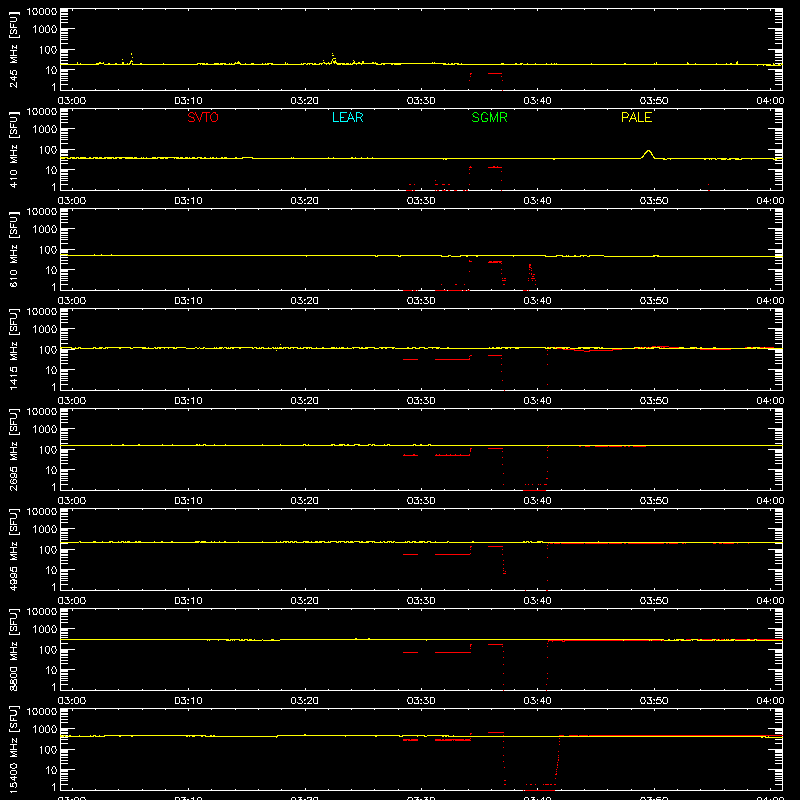Click the 1000 tick label on 15400 MHz axis
The image size is (800, 800).
click(44, 730)
